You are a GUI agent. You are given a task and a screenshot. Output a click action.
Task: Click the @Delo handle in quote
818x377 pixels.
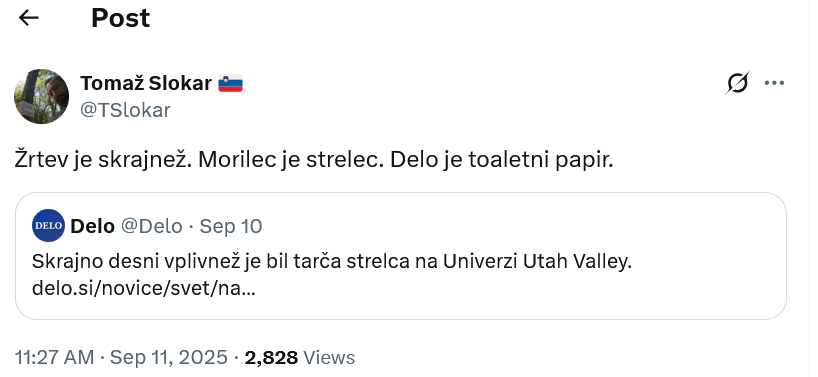(x=152, y=226)
